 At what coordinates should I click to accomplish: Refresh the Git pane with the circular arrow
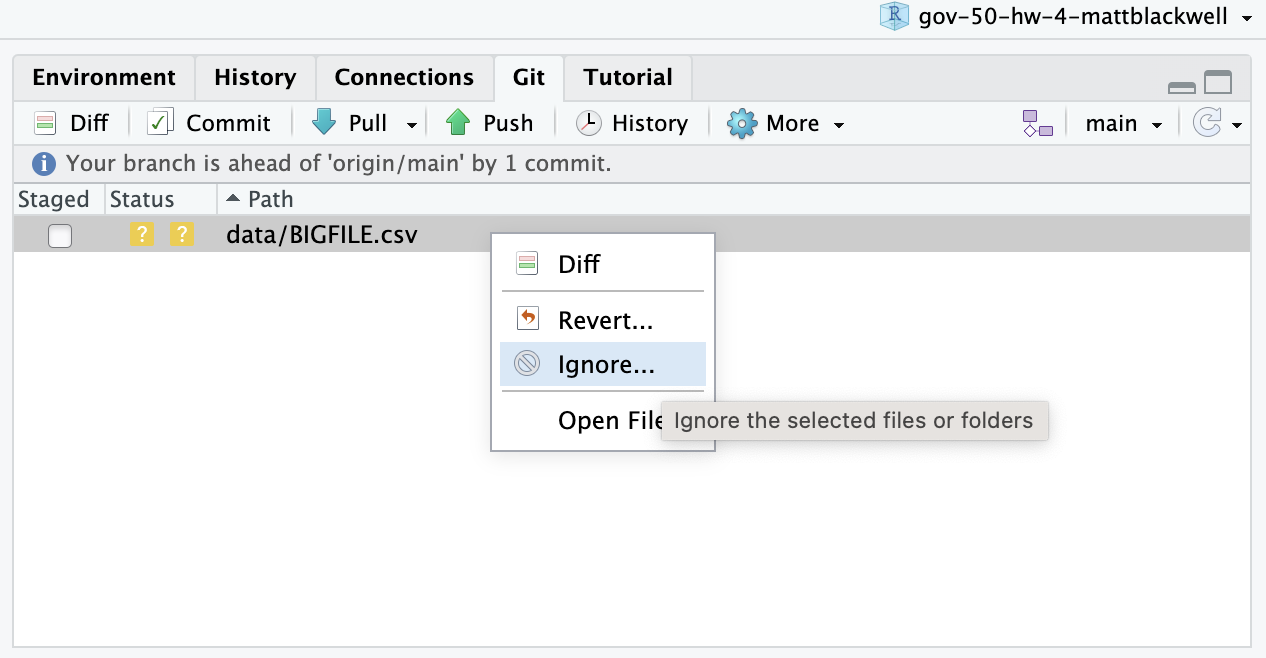[1207, 123]
